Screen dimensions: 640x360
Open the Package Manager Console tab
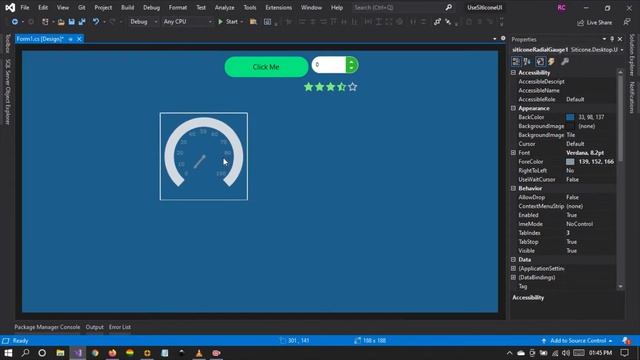[47, 327]
